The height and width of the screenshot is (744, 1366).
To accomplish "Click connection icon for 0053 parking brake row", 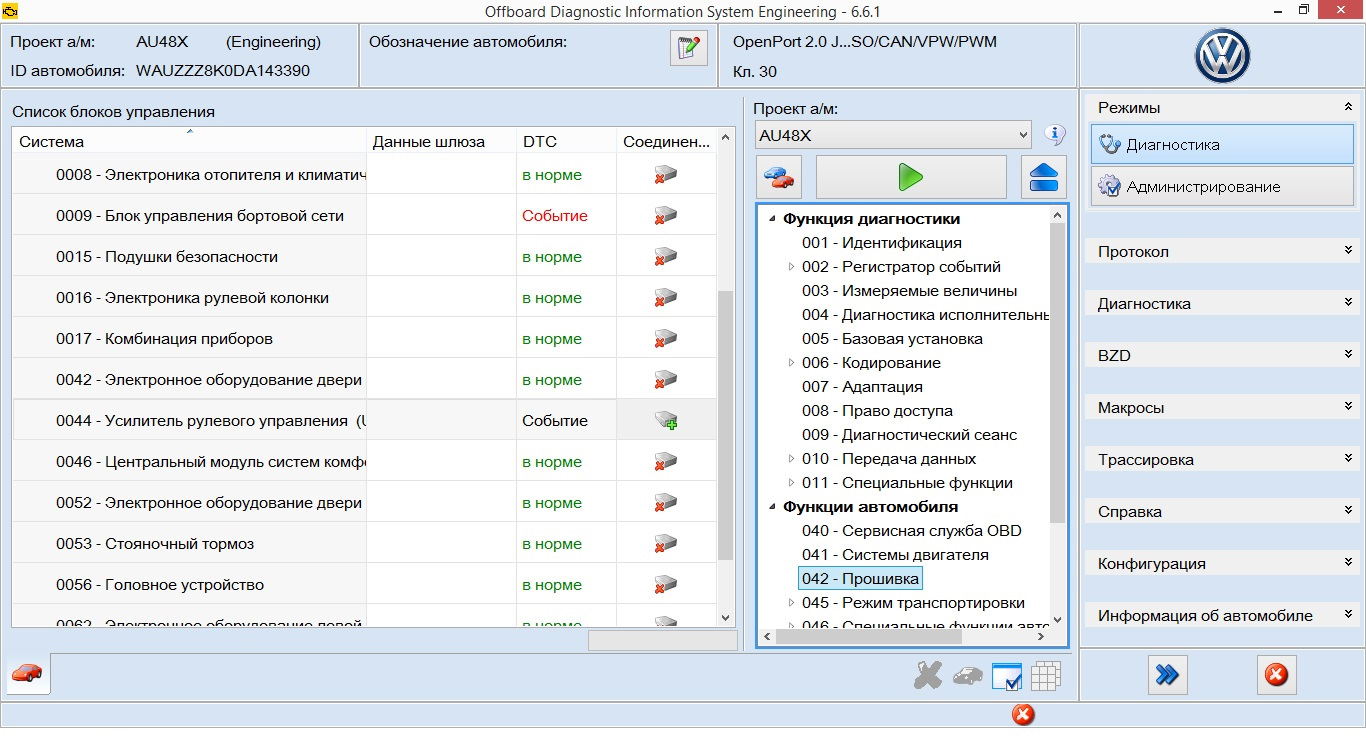I will [666, 544].
